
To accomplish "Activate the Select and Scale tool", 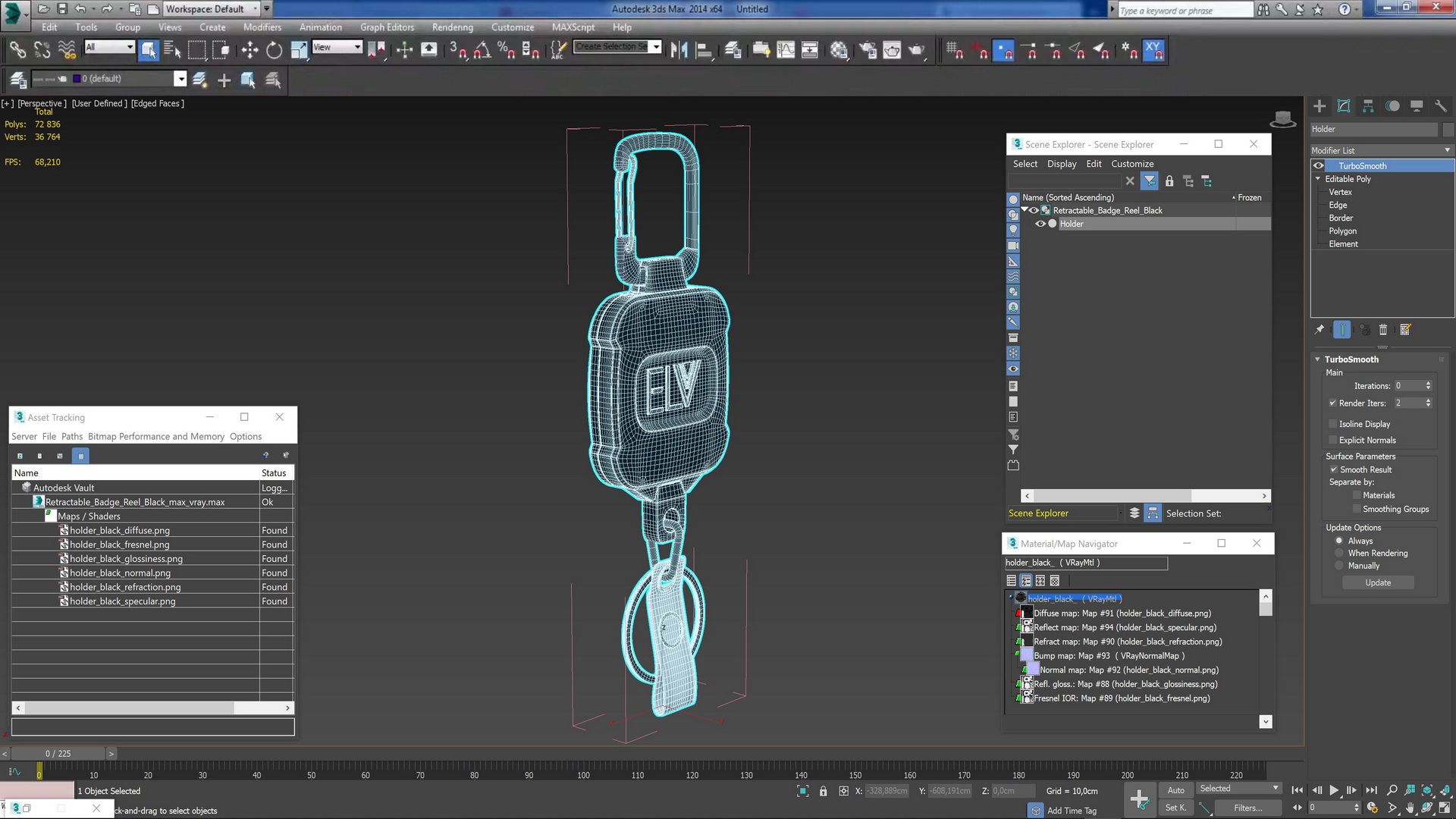I will [x=299, y=50].
